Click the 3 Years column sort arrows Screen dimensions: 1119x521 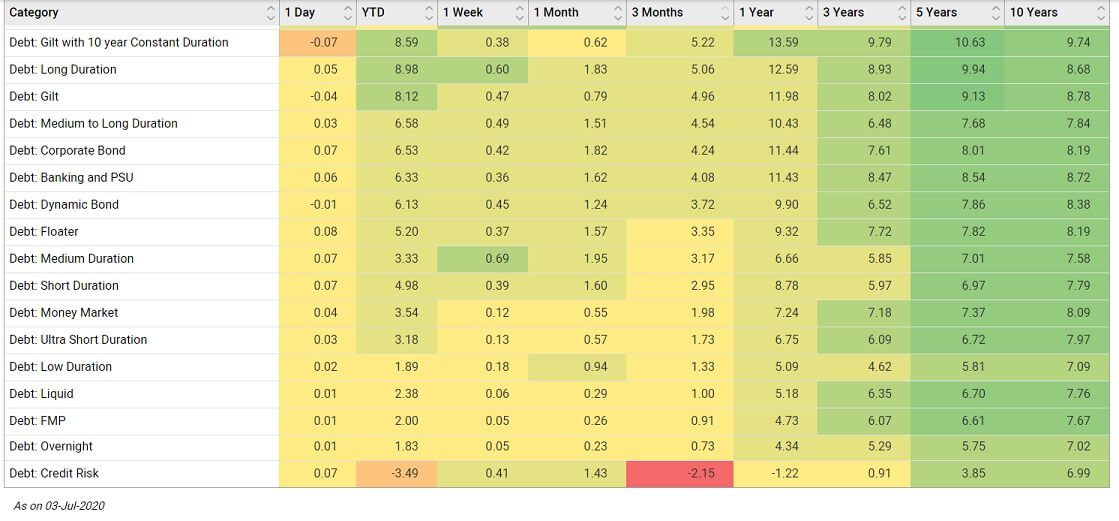coord(902,13)
